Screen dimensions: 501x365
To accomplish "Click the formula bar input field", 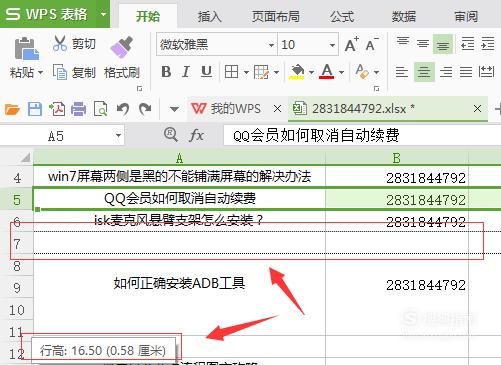I will point(362,136).
